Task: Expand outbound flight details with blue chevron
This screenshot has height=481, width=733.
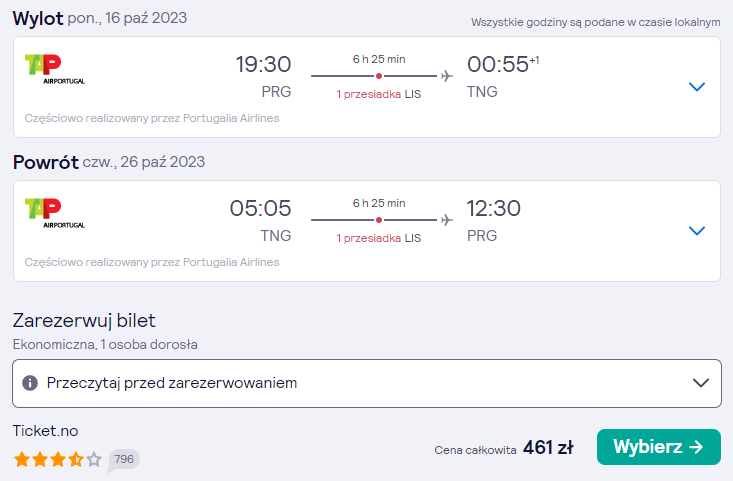Action: (697, 87)
